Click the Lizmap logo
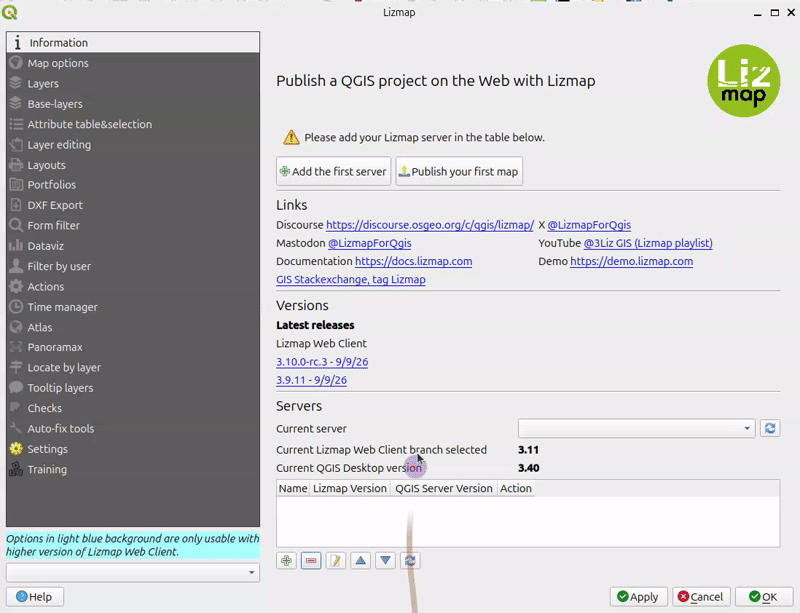This screenshot has width=800, height=613. 743,81
